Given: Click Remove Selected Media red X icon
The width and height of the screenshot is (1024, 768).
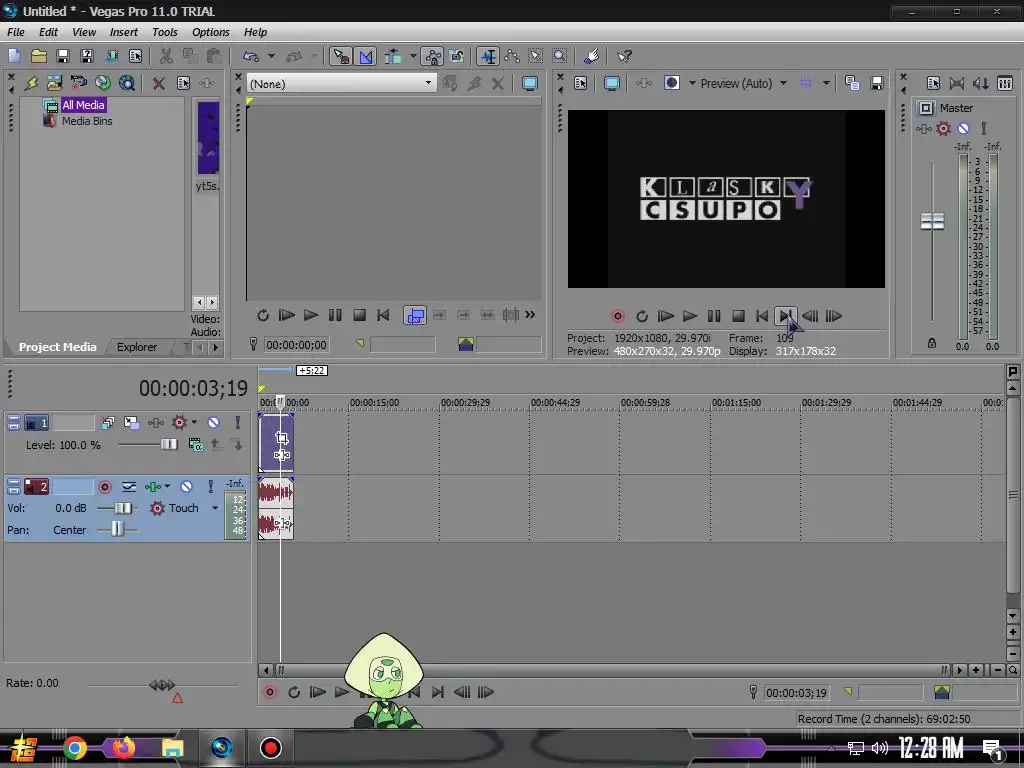Looking at the screenshot, I should pyautogui.click(x=159, y=83).
